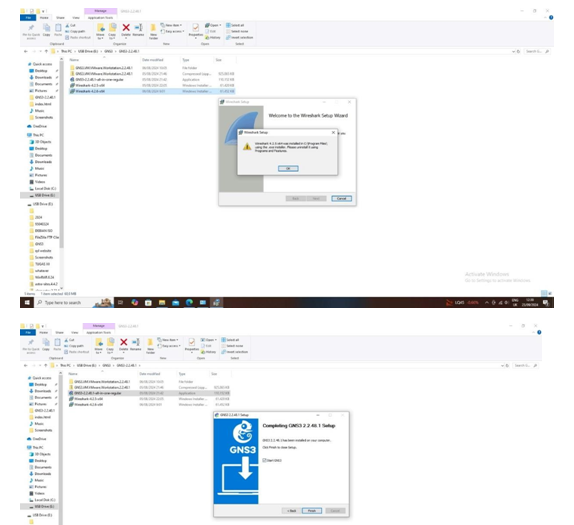Click the Copy to icon in the upper ribbon

click(112, 31)
